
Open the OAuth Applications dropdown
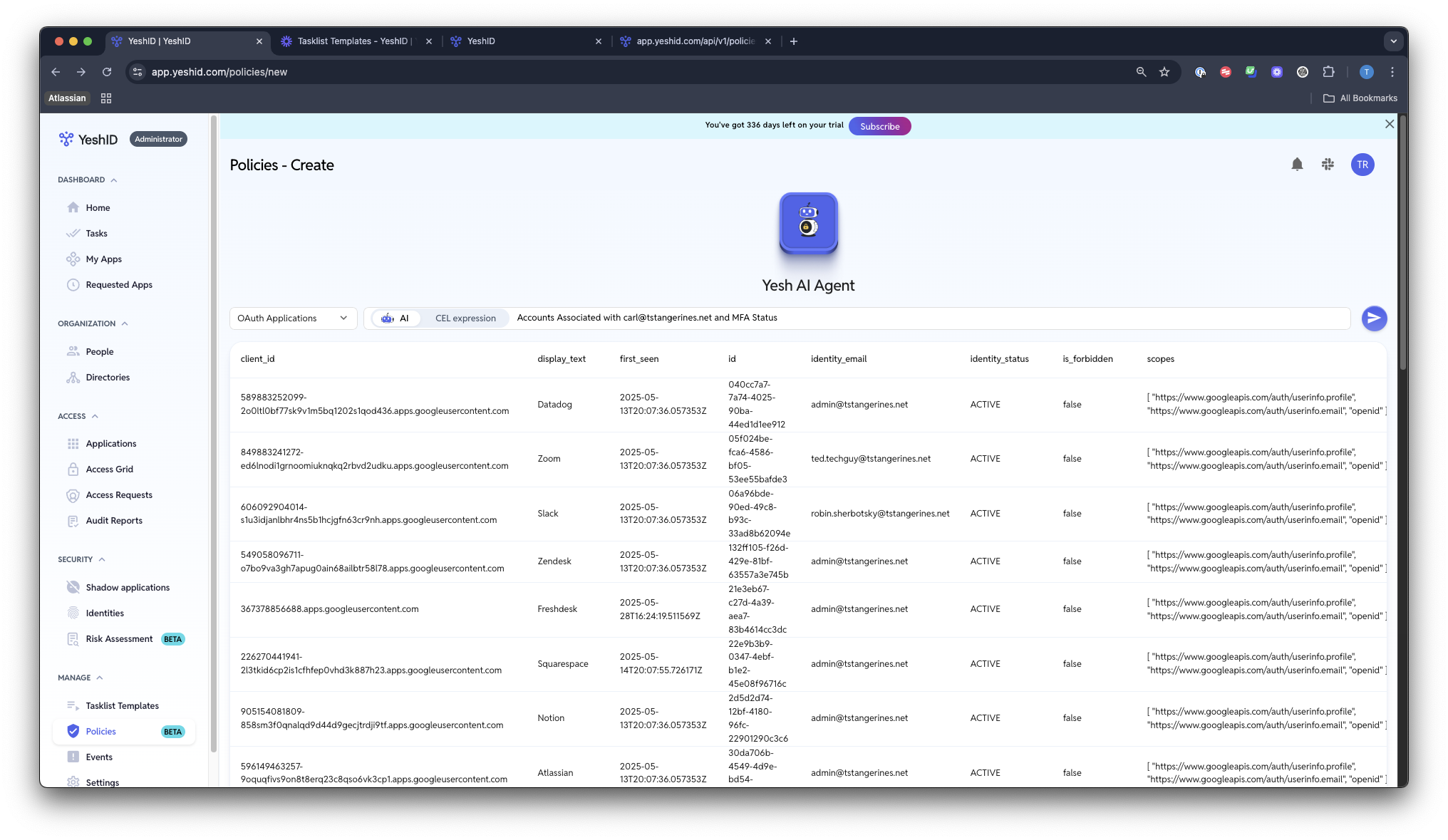[x=293, y=318]
